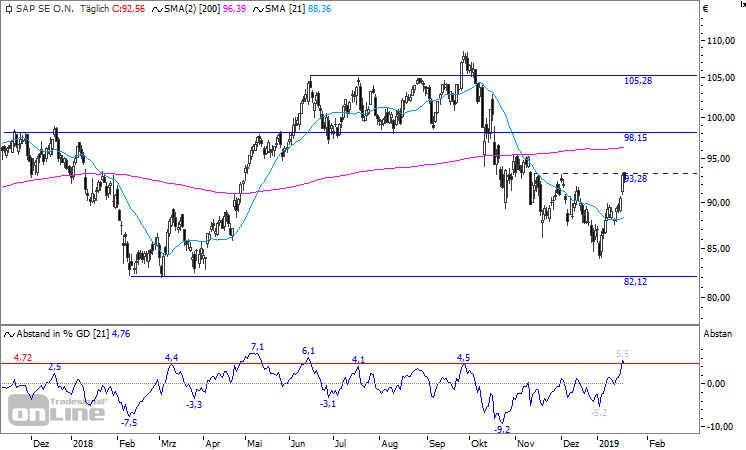The width and height of the screenshot is (746, 450).
Task: Click the SMA [21] line legend icon
Action: (x=258, y=9)
